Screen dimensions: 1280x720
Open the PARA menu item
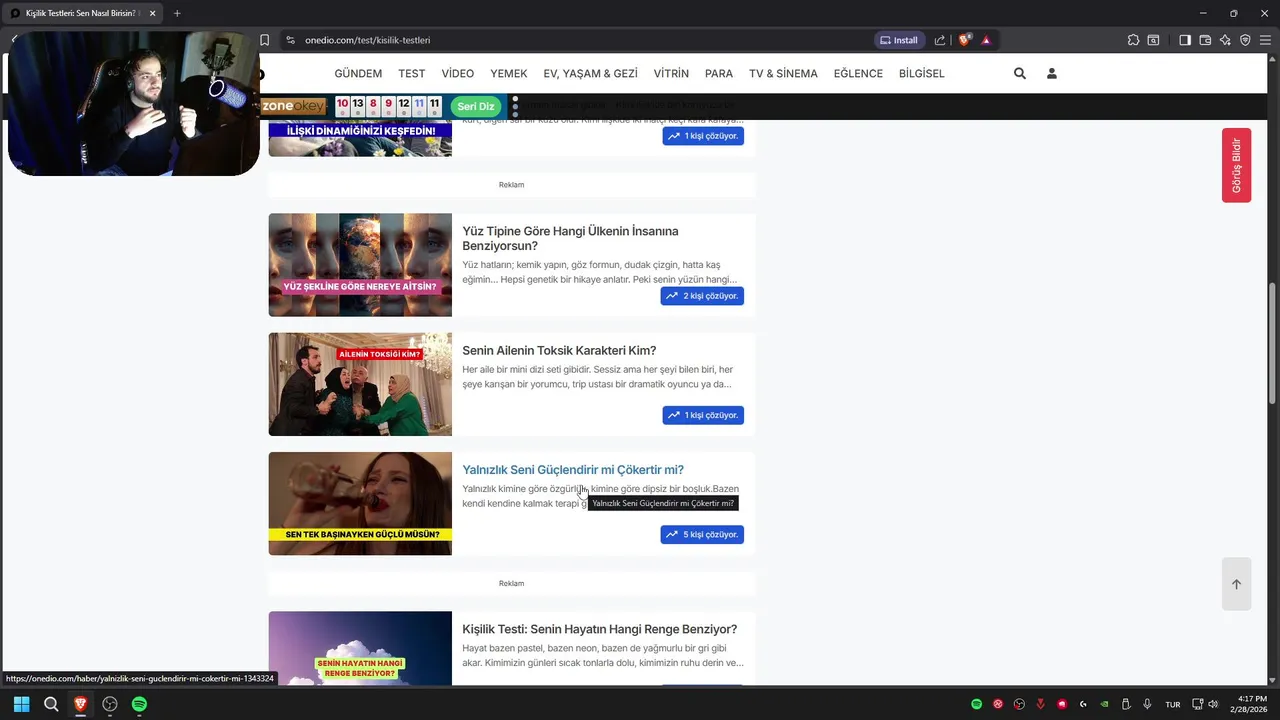(718, 73)
